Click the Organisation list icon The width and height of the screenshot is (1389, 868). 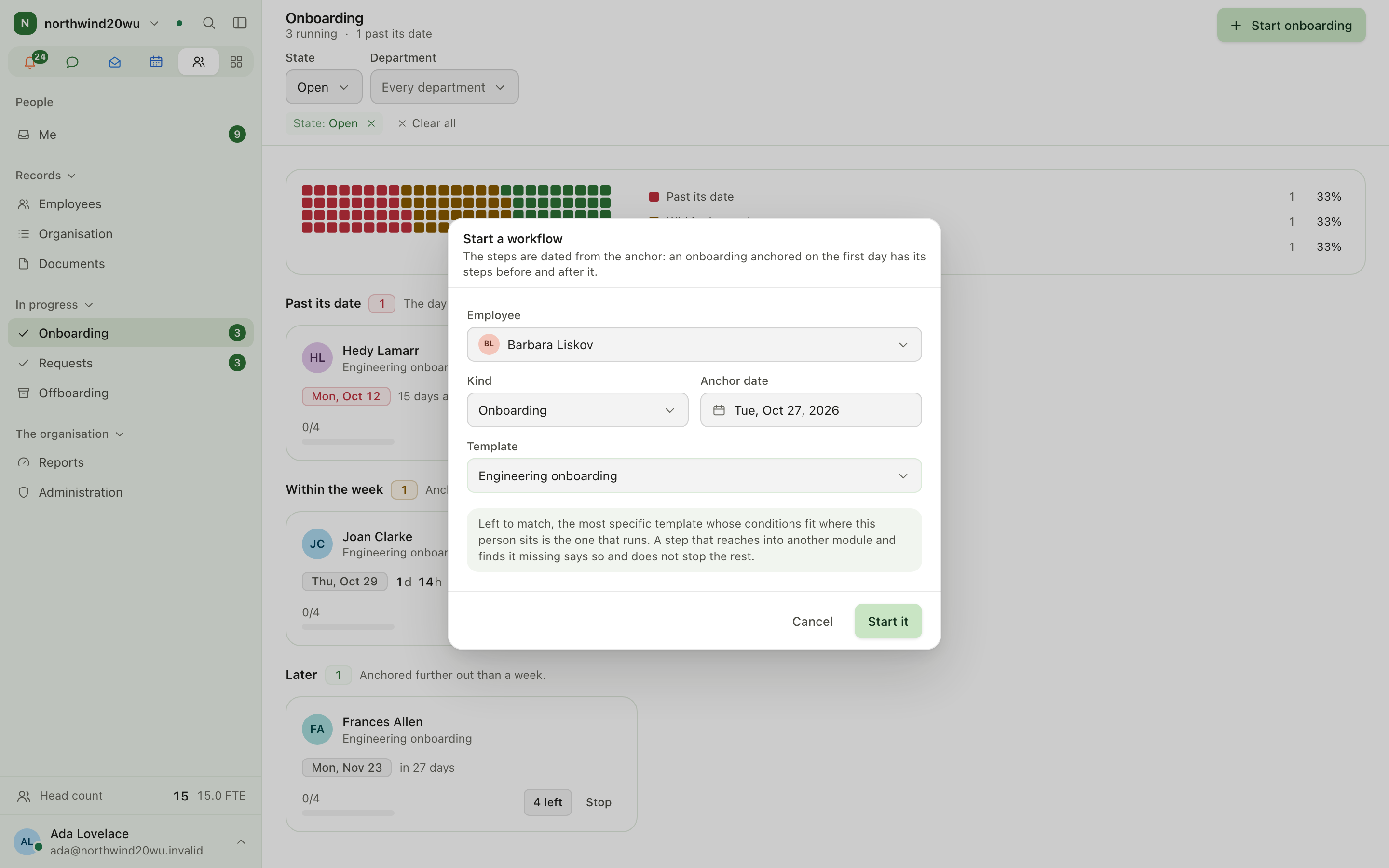coord(24,234)
